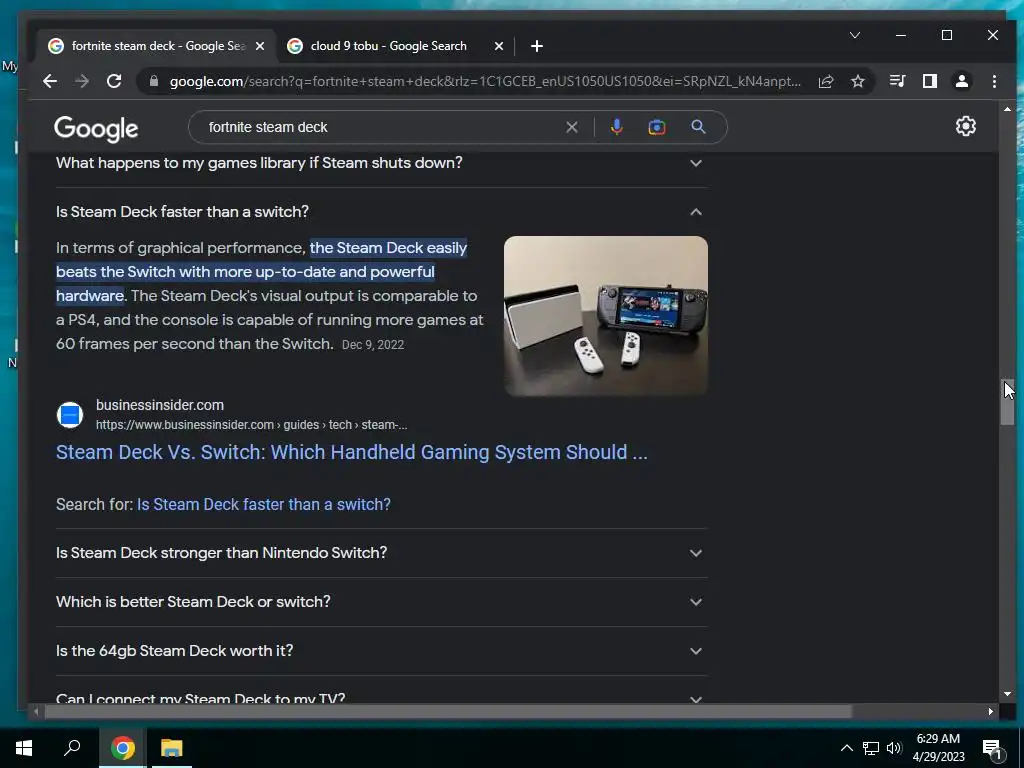Open the notification center icon
The width and height of the screenshot is (1024, 768).
tap(993, 749)
